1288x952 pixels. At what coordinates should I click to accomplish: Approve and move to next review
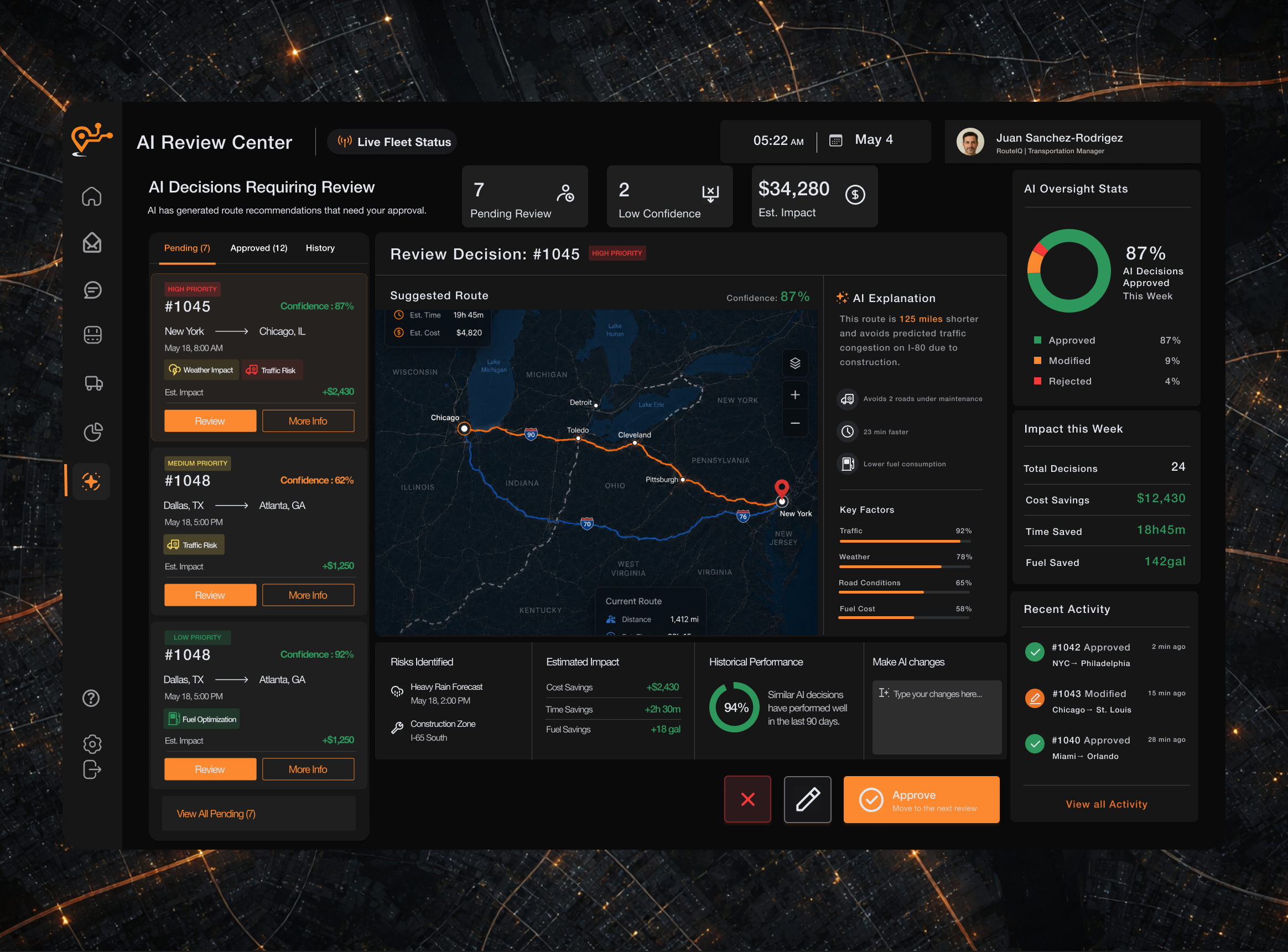(x=921, y=799)
